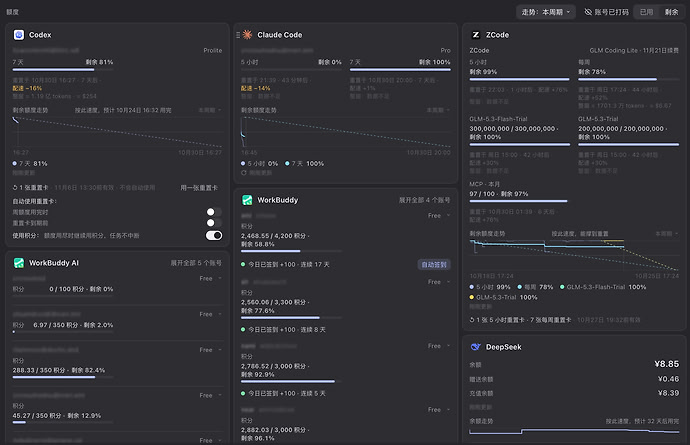Click the ZCode remaining quota trend chart
Screen dimensions: 690x445
(x=574, y=255)
